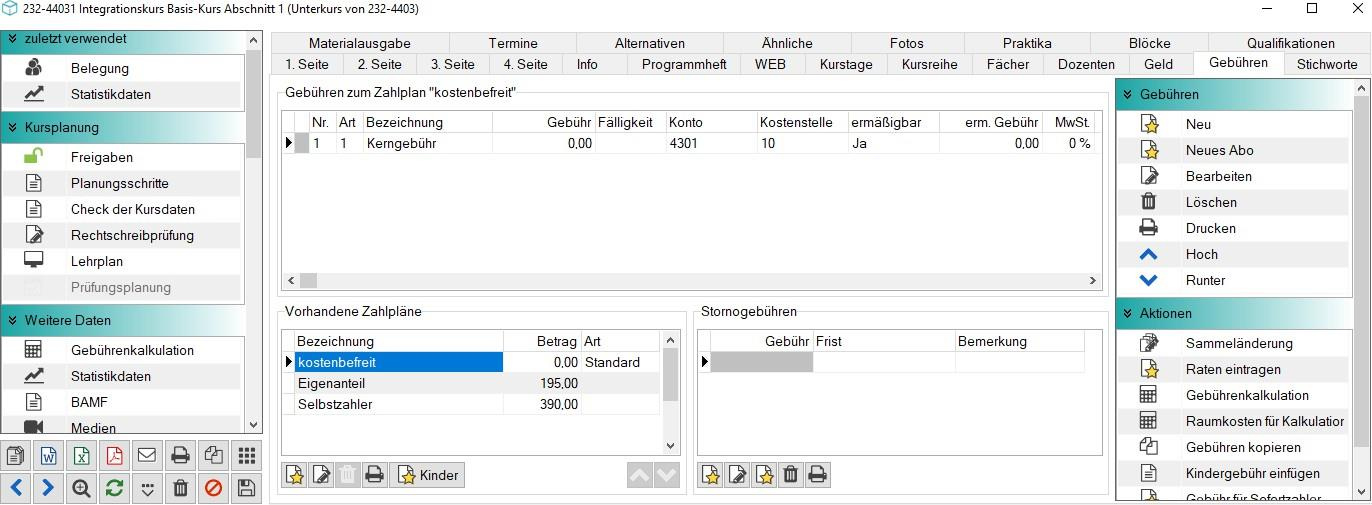Click the floppy disk save icon
Viewport: 1372px width, 505px height.
tap(246, 488)
